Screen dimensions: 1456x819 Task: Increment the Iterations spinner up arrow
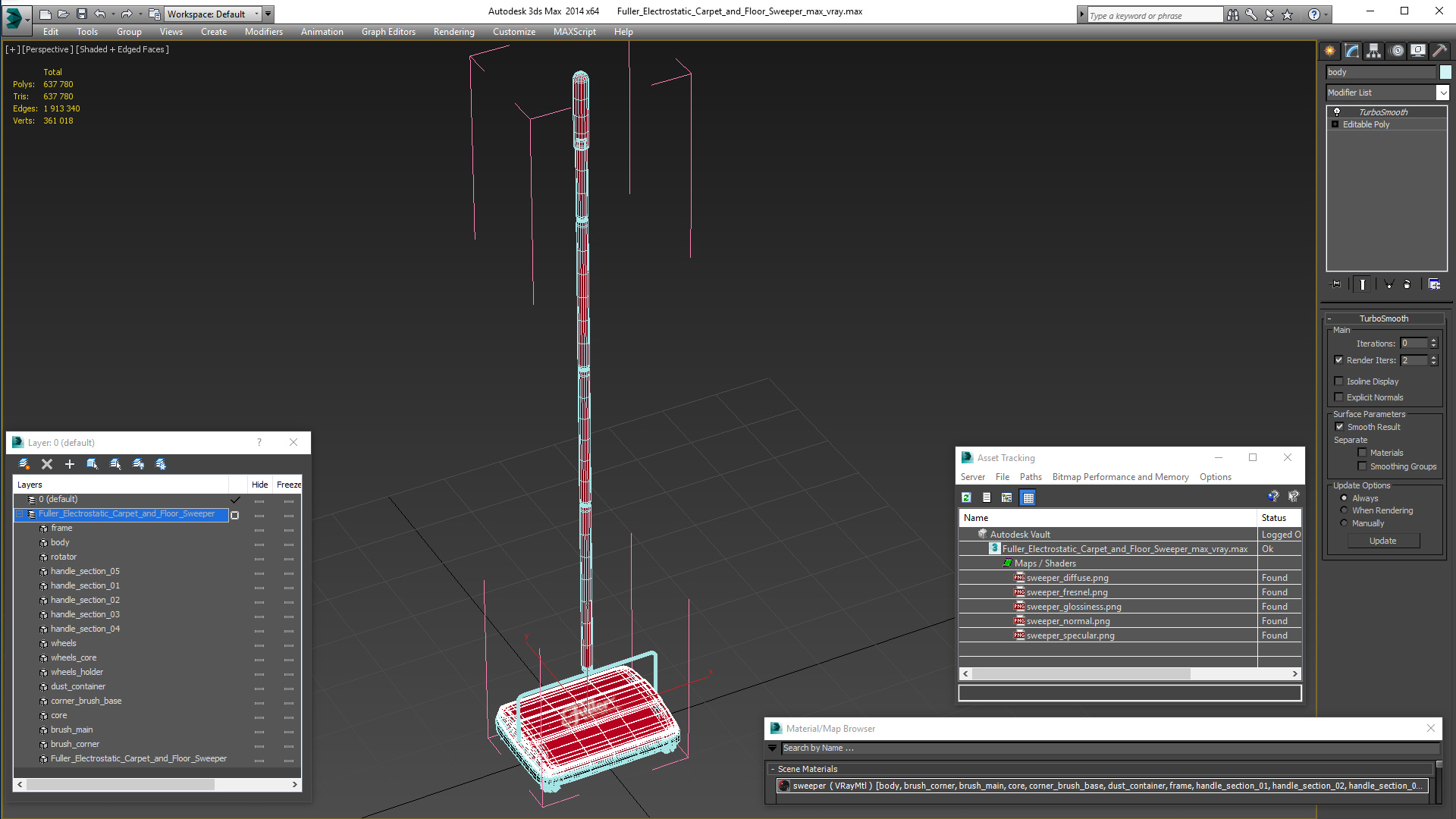point(1433,340)
